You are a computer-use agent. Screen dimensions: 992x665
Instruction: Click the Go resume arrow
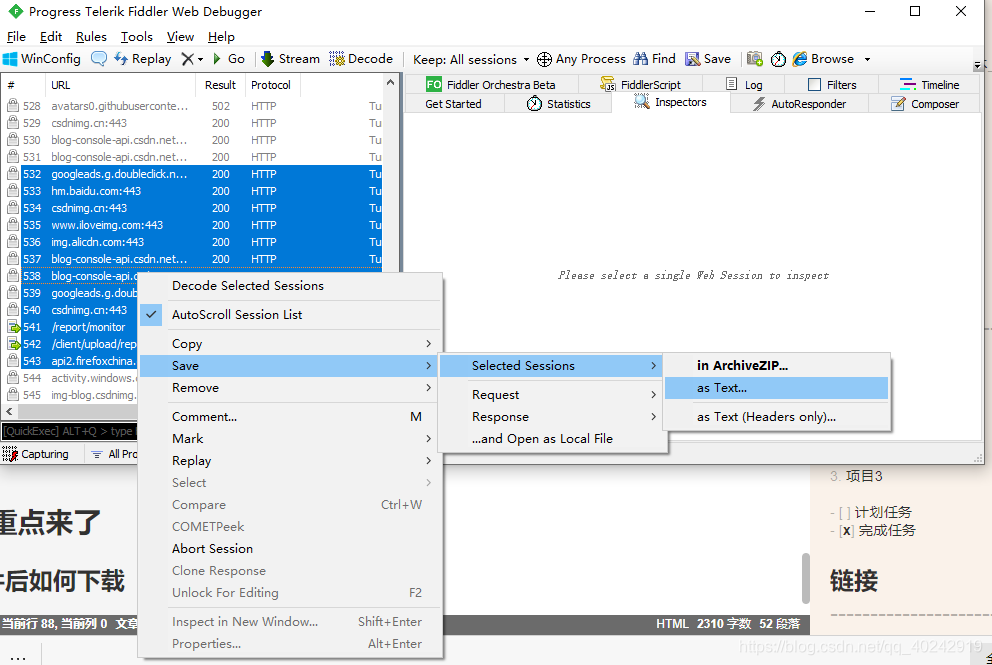217,59
